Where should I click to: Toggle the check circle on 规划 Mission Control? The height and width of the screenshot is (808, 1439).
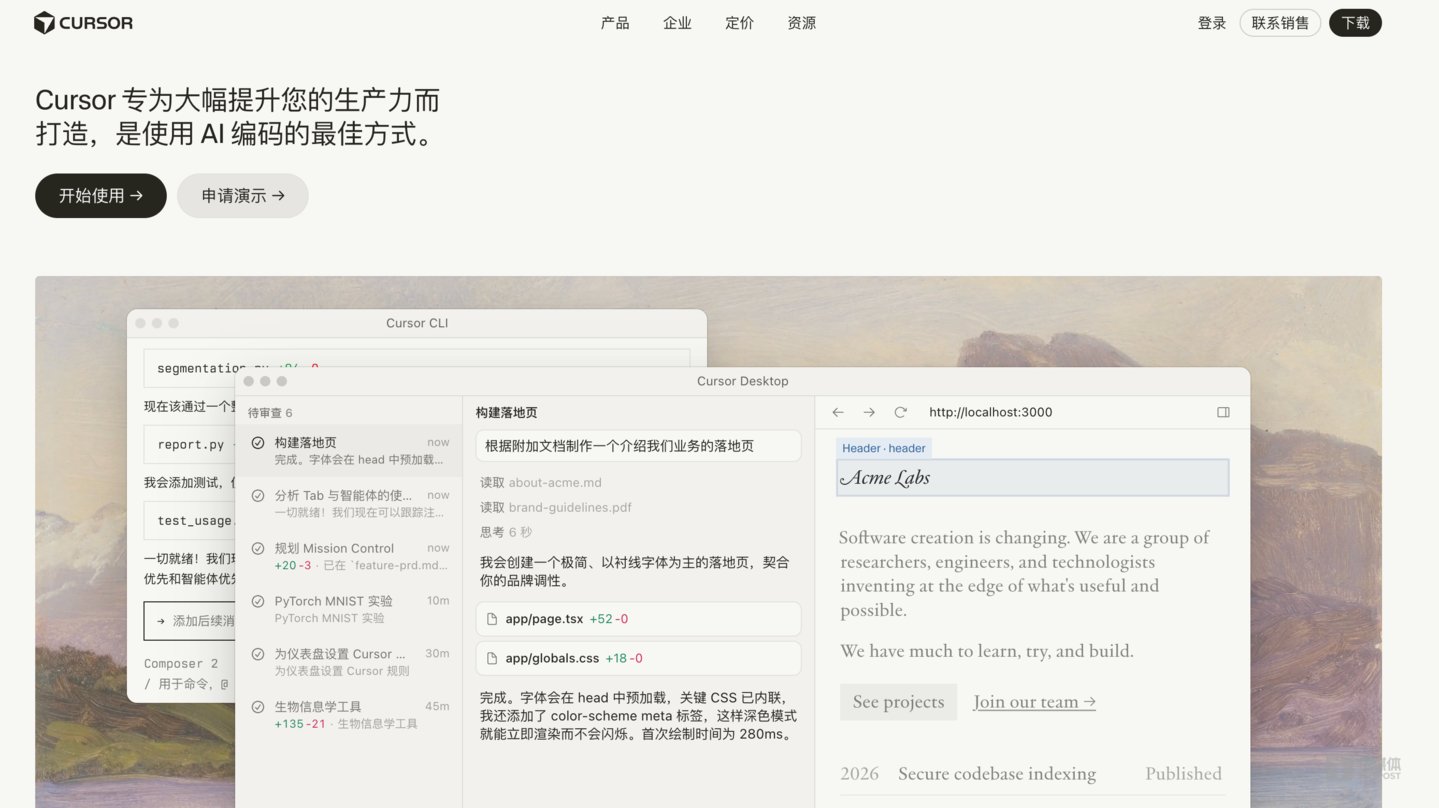tap(258, 547)
